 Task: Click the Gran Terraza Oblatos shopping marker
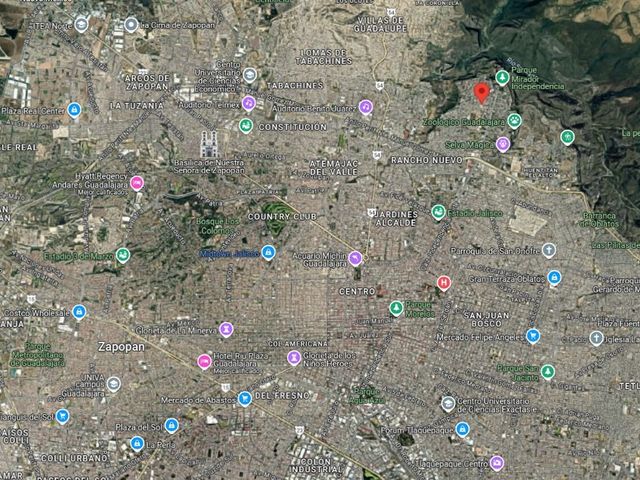[554, 278]
